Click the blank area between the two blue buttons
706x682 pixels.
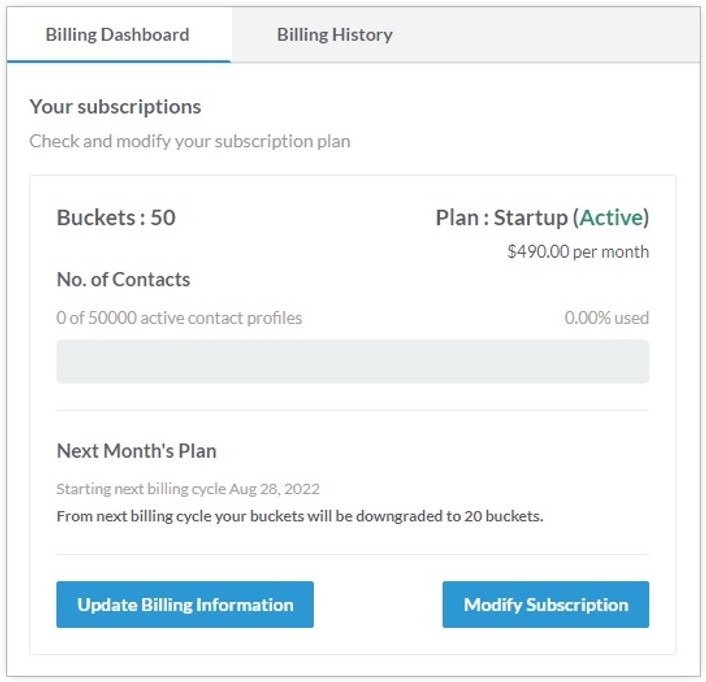[378, 604]
